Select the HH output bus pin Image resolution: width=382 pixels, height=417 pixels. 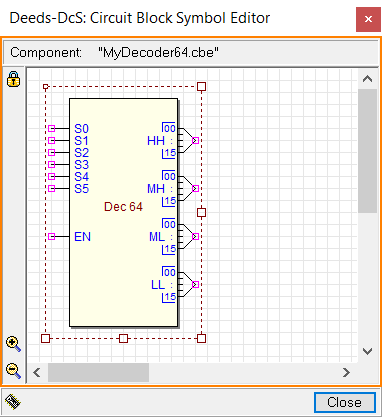(196, 140)
